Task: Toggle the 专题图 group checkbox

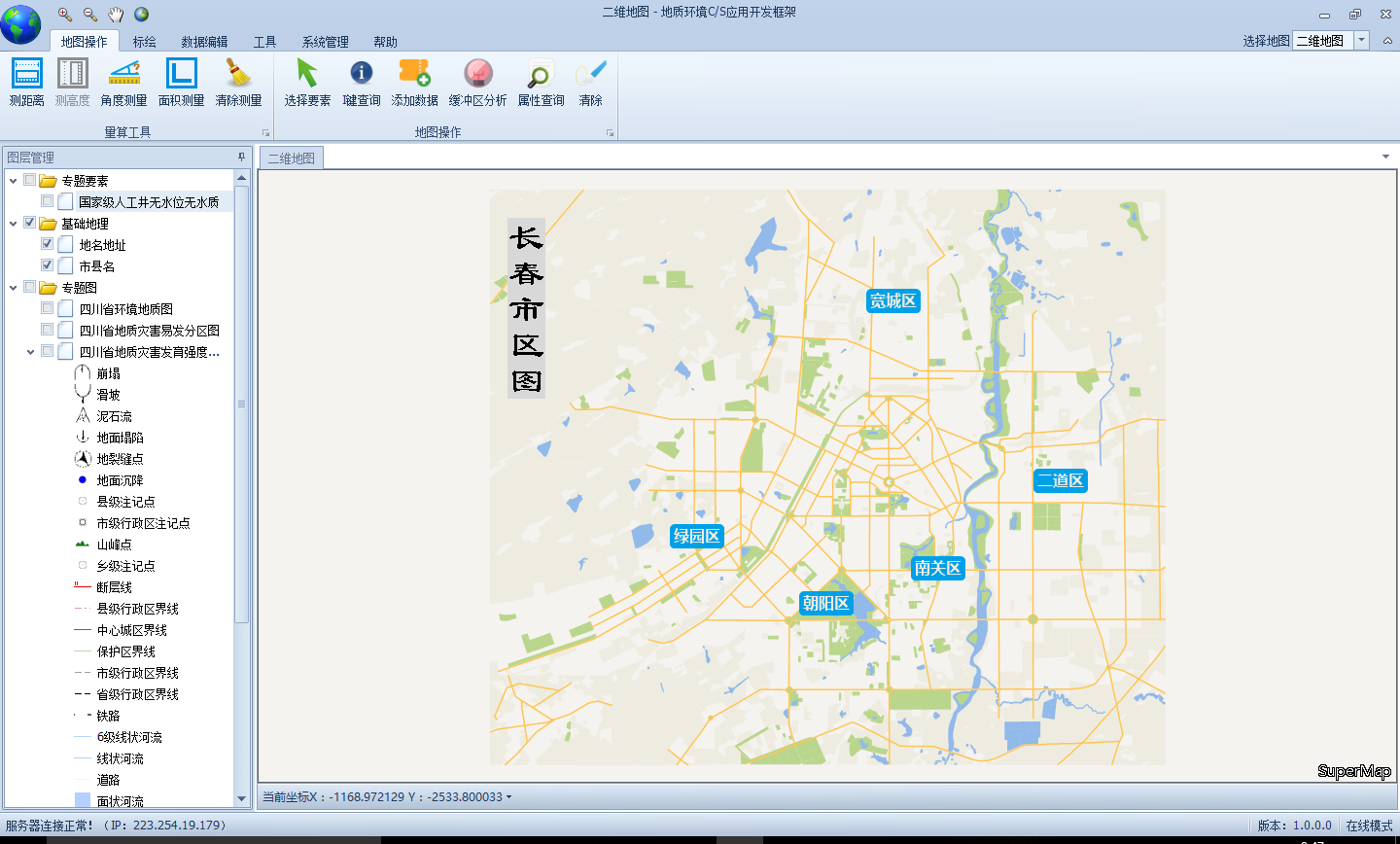Action: (30, 287)
